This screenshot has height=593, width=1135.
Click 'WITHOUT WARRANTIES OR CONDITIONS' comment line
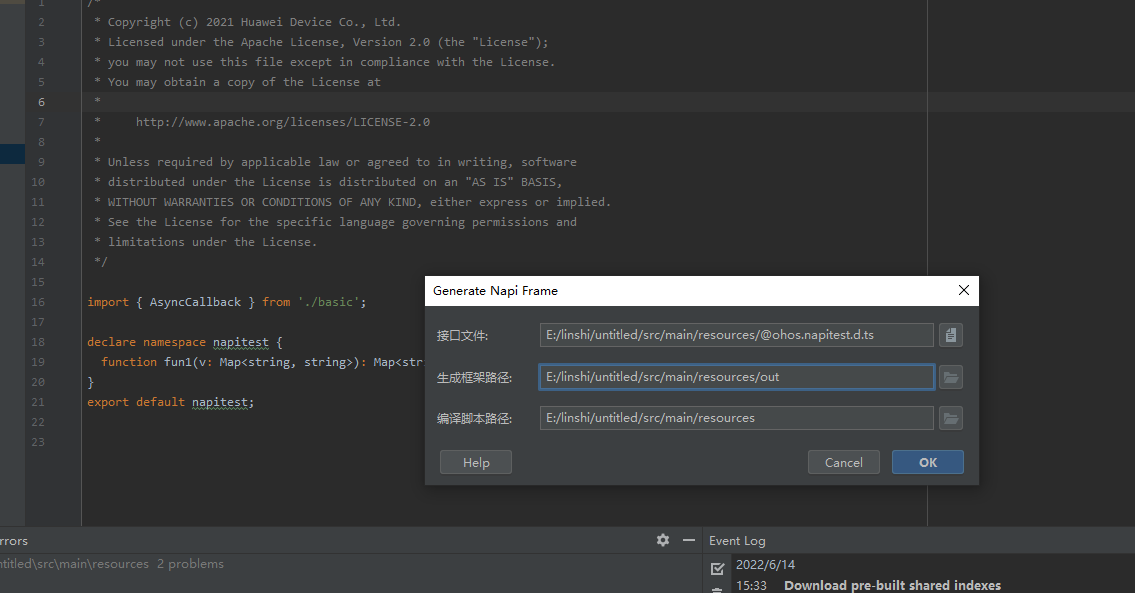(353, 202)
